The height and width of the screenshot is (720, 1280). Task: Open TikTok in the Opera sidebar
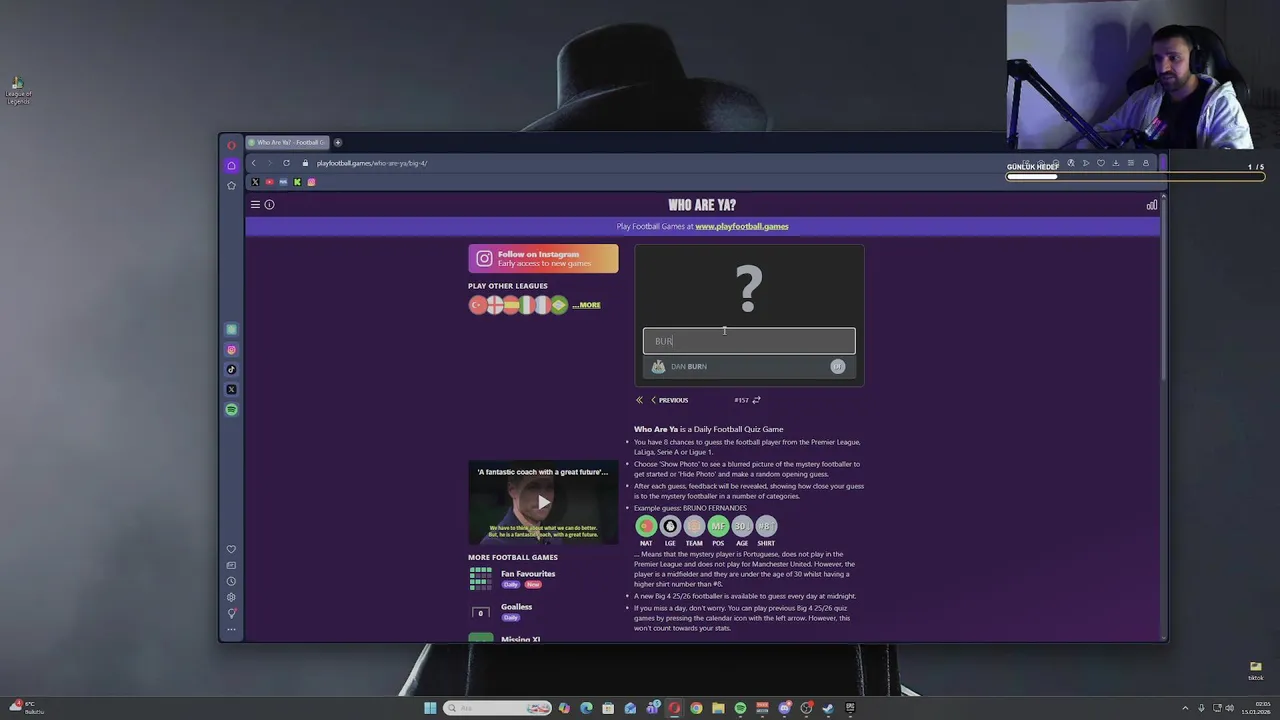[231, 369]
